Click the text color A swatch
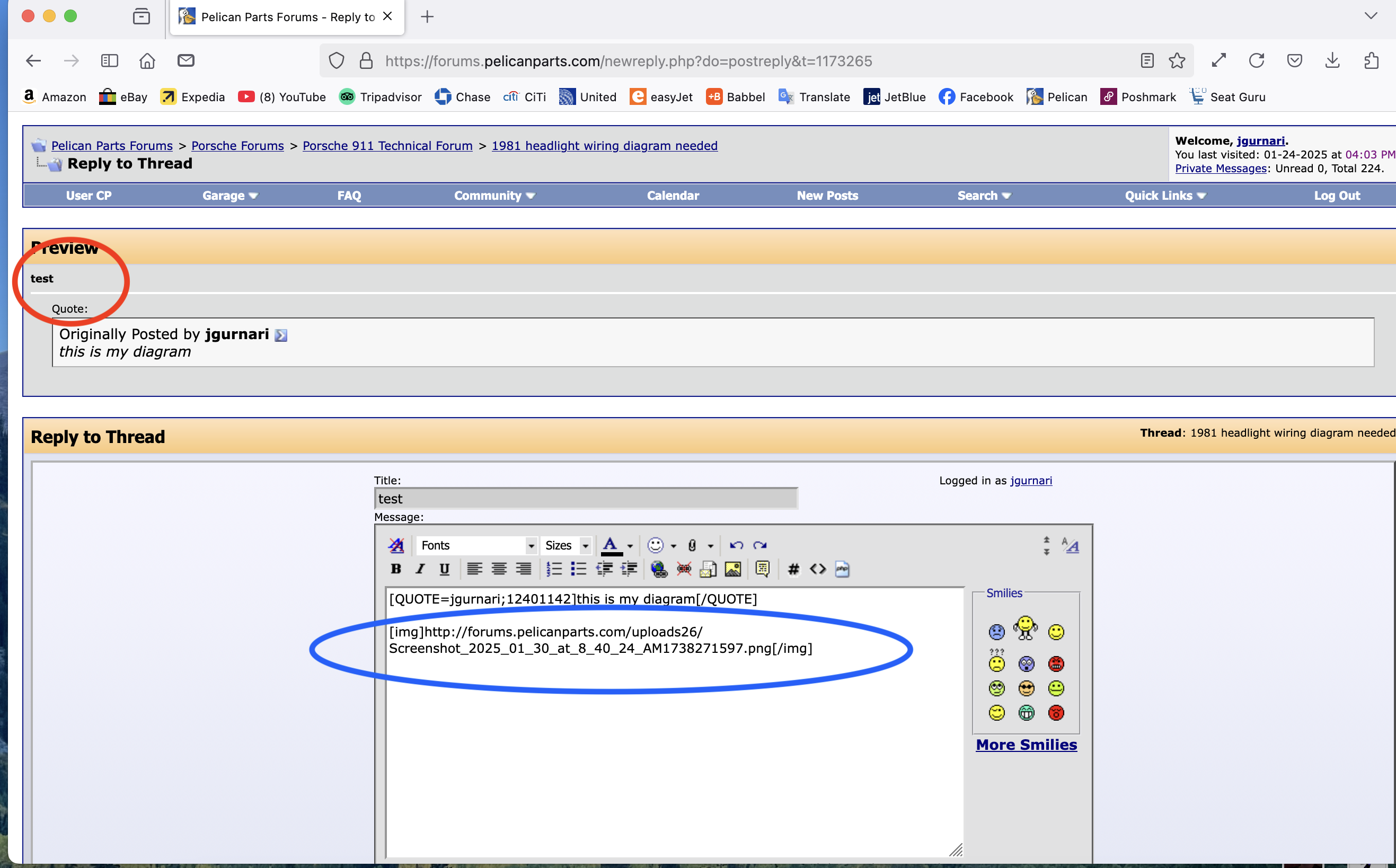The width and height of the screenshot is (1396, 868). (611, 545)
